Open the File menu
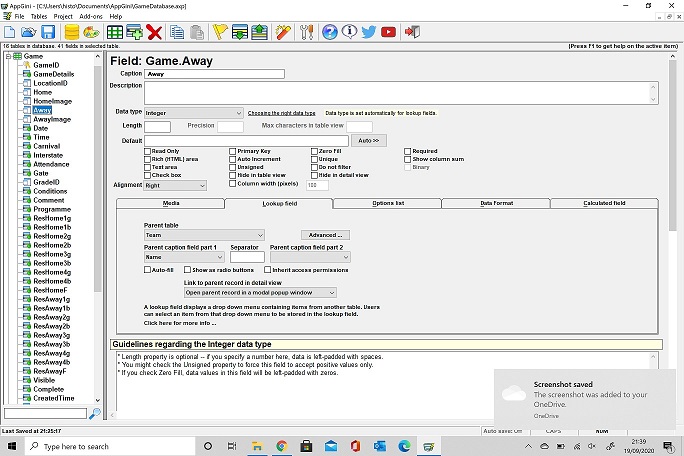 [x=19, y=17]
